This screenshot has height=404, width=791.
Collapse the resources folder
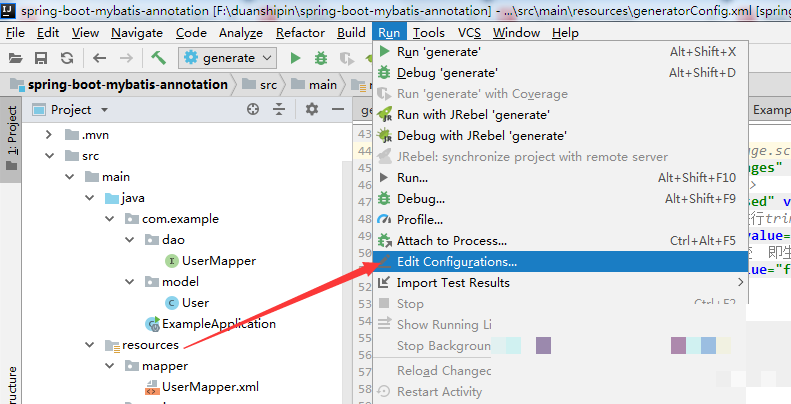click(x=89, y=345)
